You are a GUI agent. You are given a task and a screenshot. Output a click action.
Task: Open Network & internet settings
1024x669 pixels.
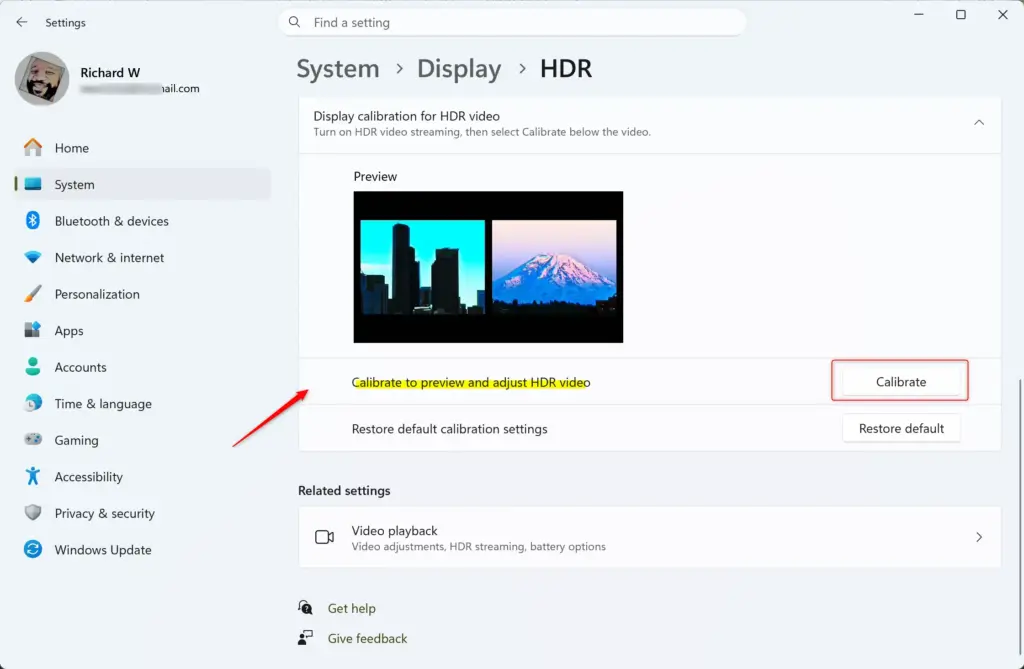[142, 257]
